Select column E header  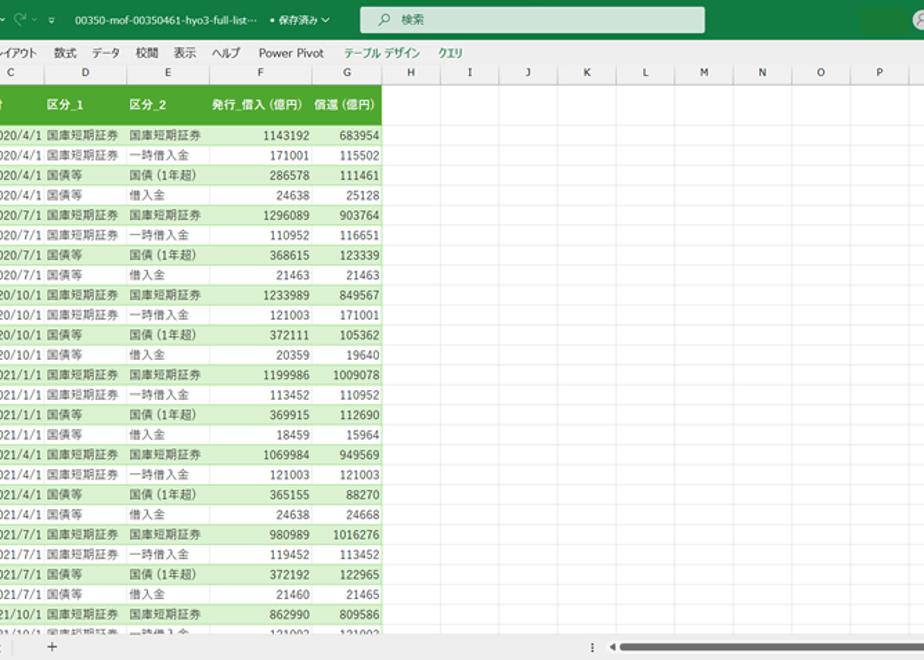point(168,72)
